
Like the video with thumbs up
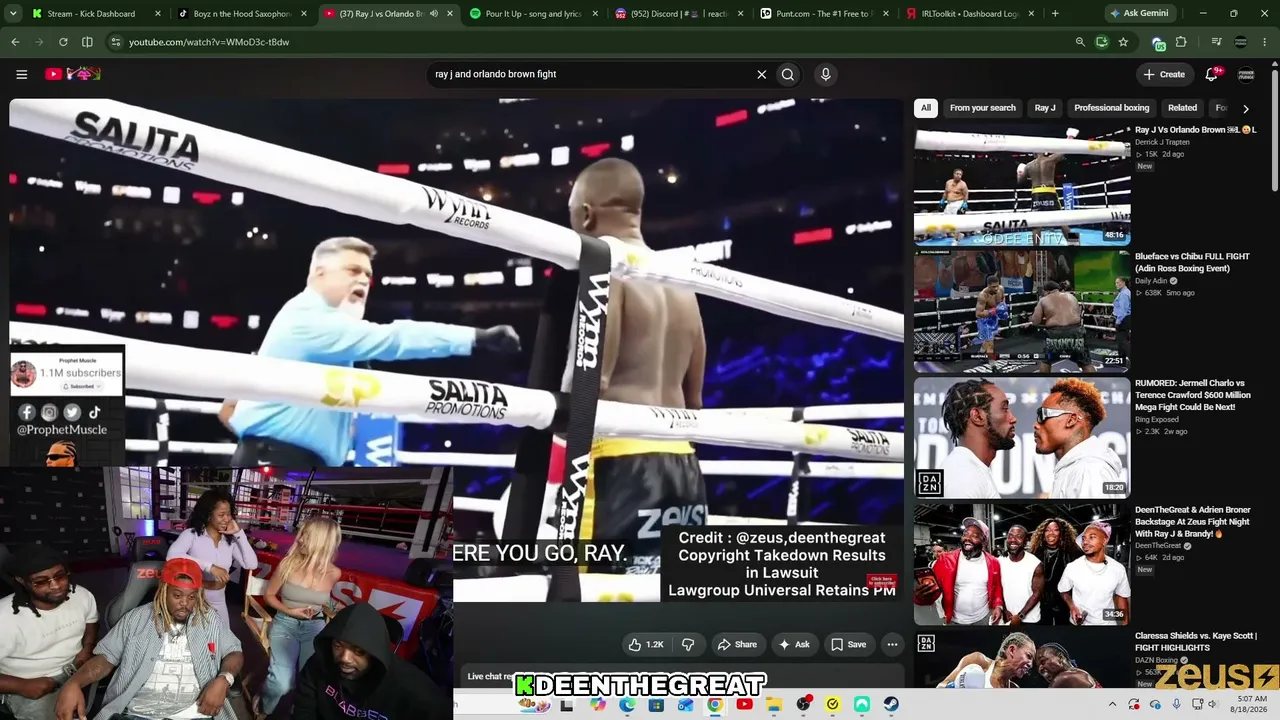[x=646, y=645]
